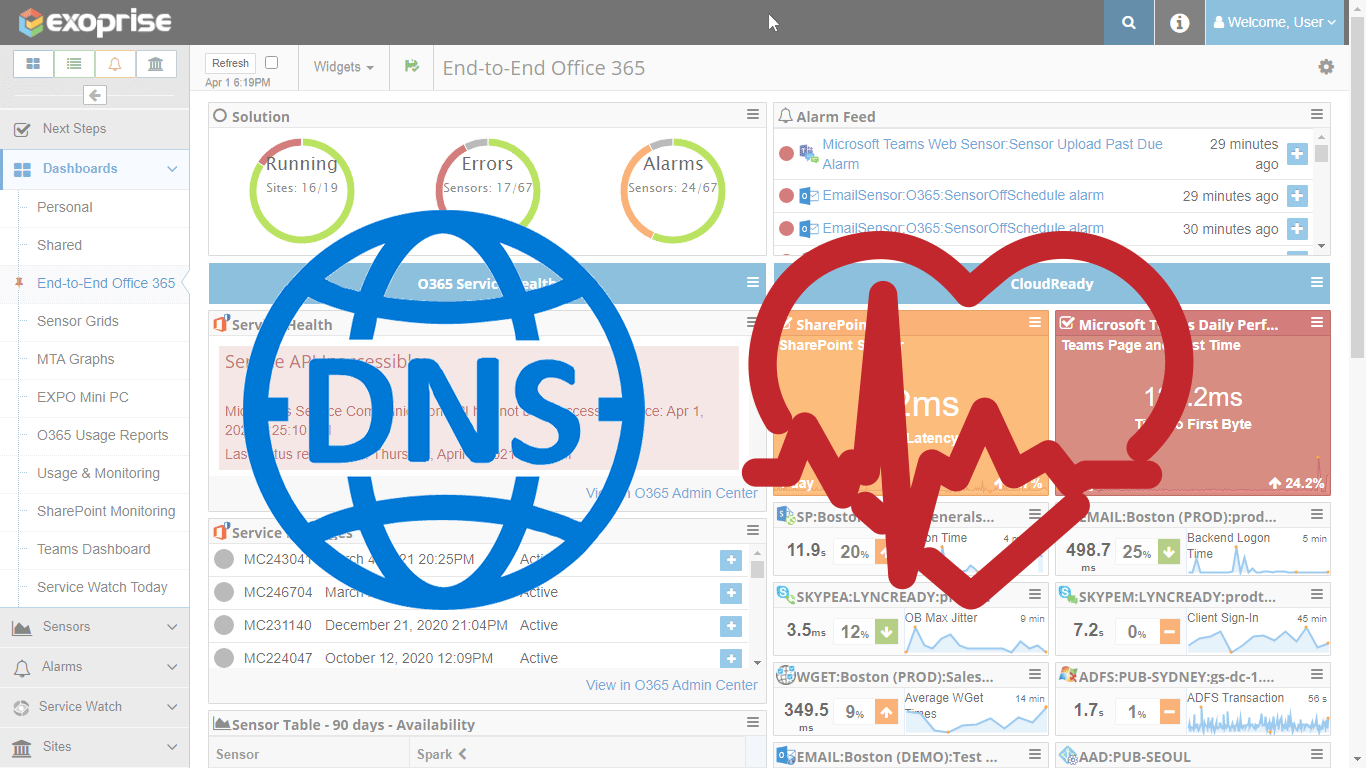Open the EMAIL:Boston (PROD) widget menu
Viewport: 1366px width, 768px height.
click(x=1317, y=516)
